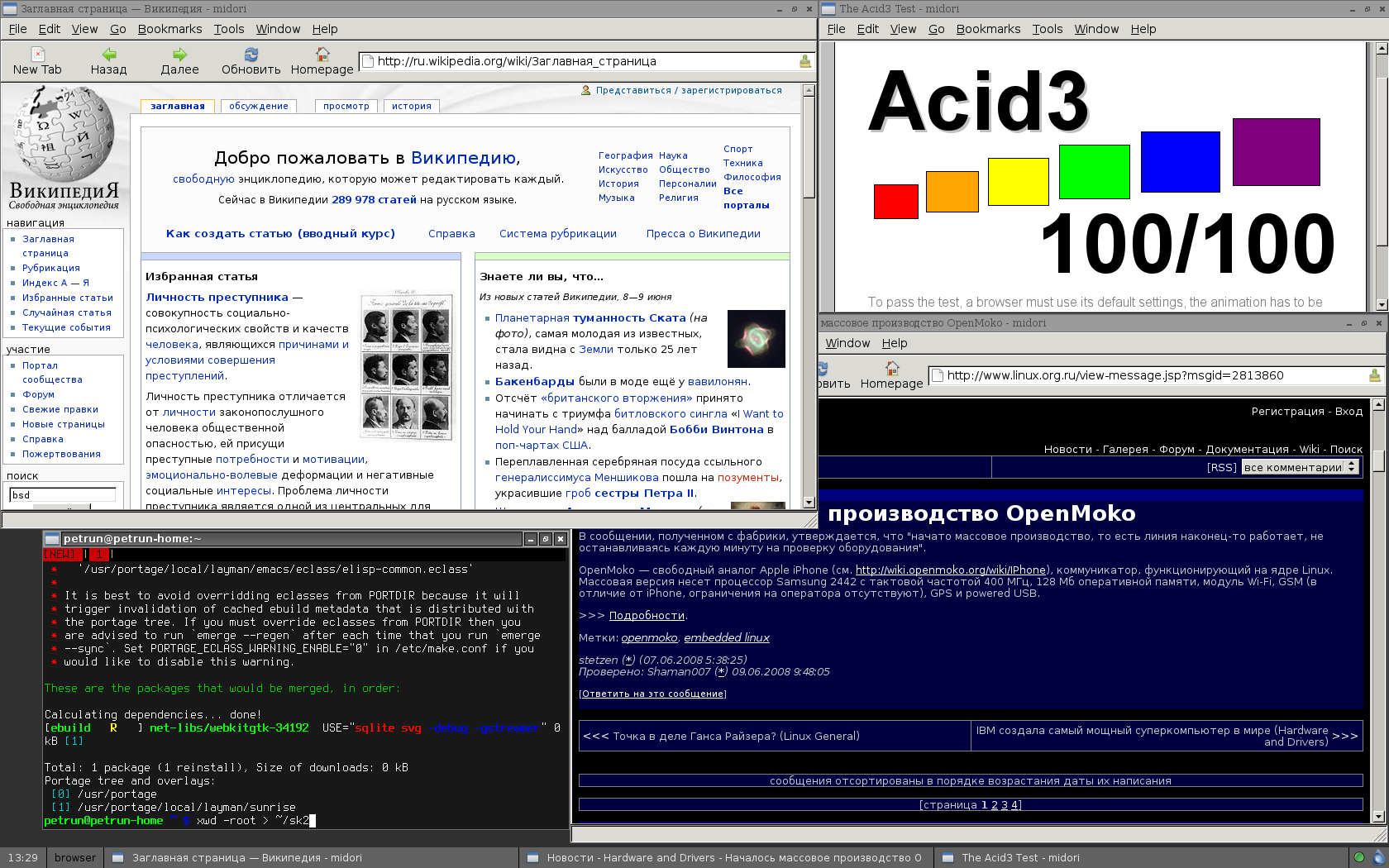Screen dimensions: 1389x868
Task: Open the Личность преступника article link
Action: pos(217,298)
